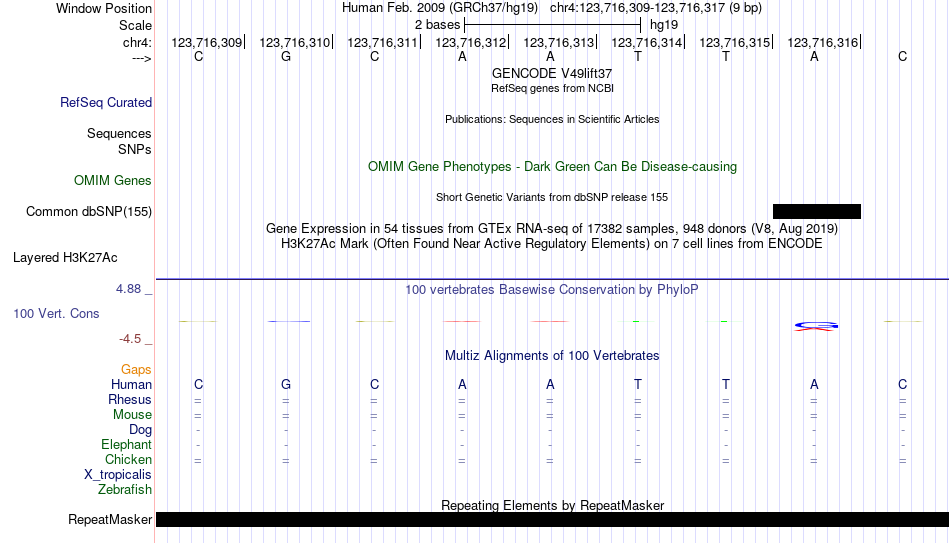Click the -4.5 PhyloP lower value
950x543 pixels.
coord(130,339)
